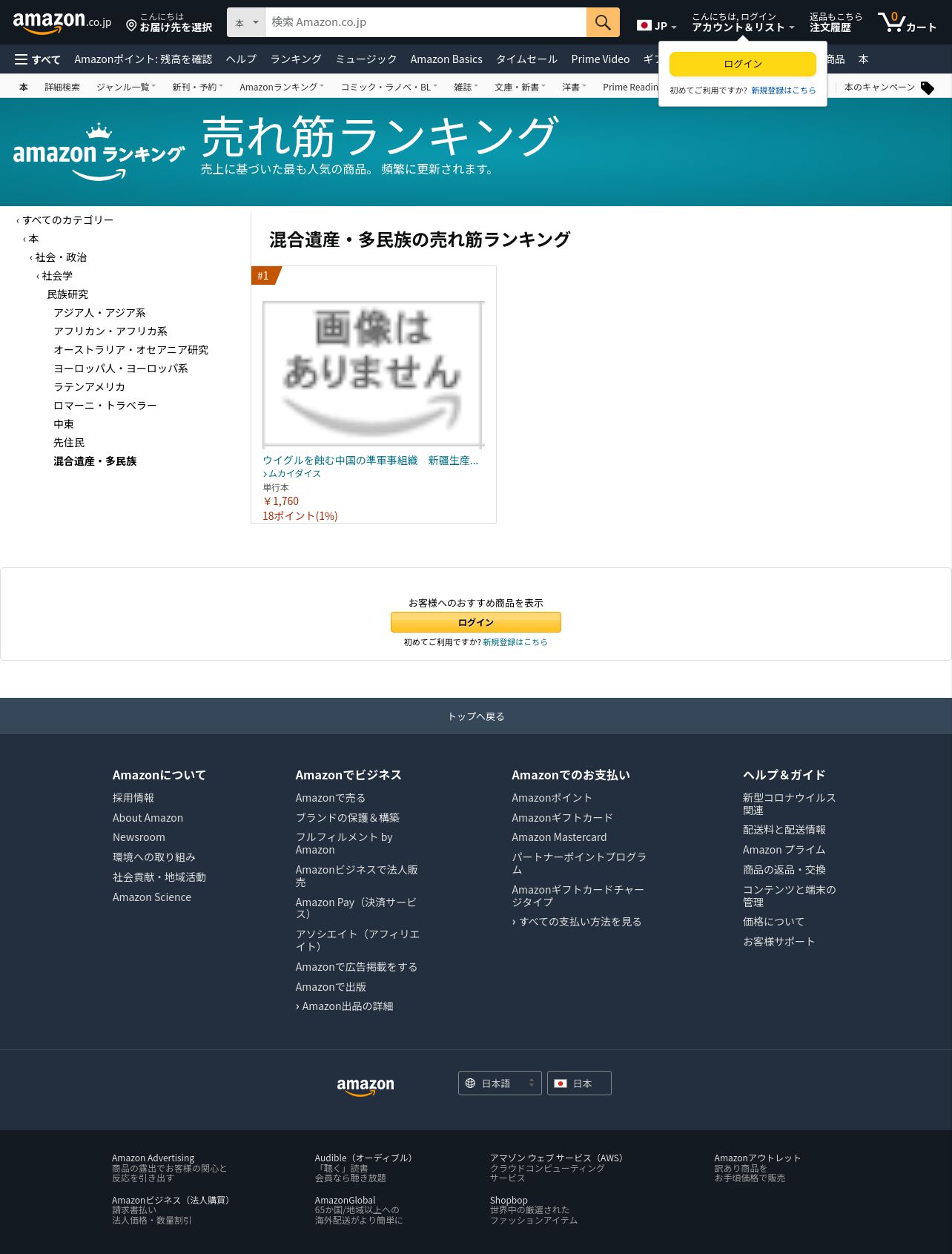Open 文庫・新書 dropdown menu

520,87
